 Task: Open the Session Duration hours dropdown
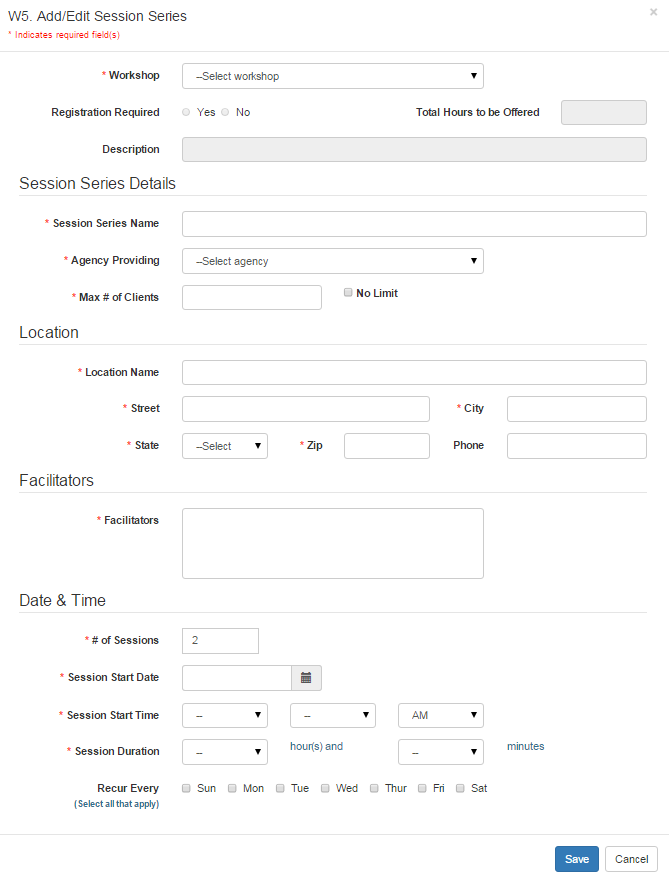tap(224, 752)
